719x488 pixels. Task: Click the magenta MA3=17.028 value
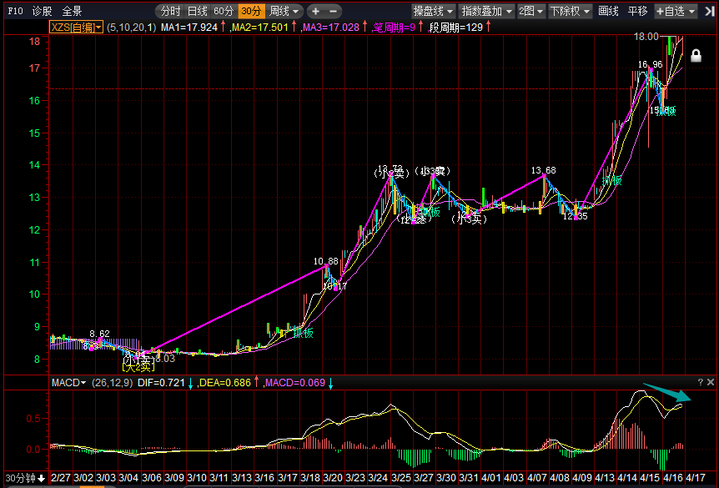click(x=331, y=28)
